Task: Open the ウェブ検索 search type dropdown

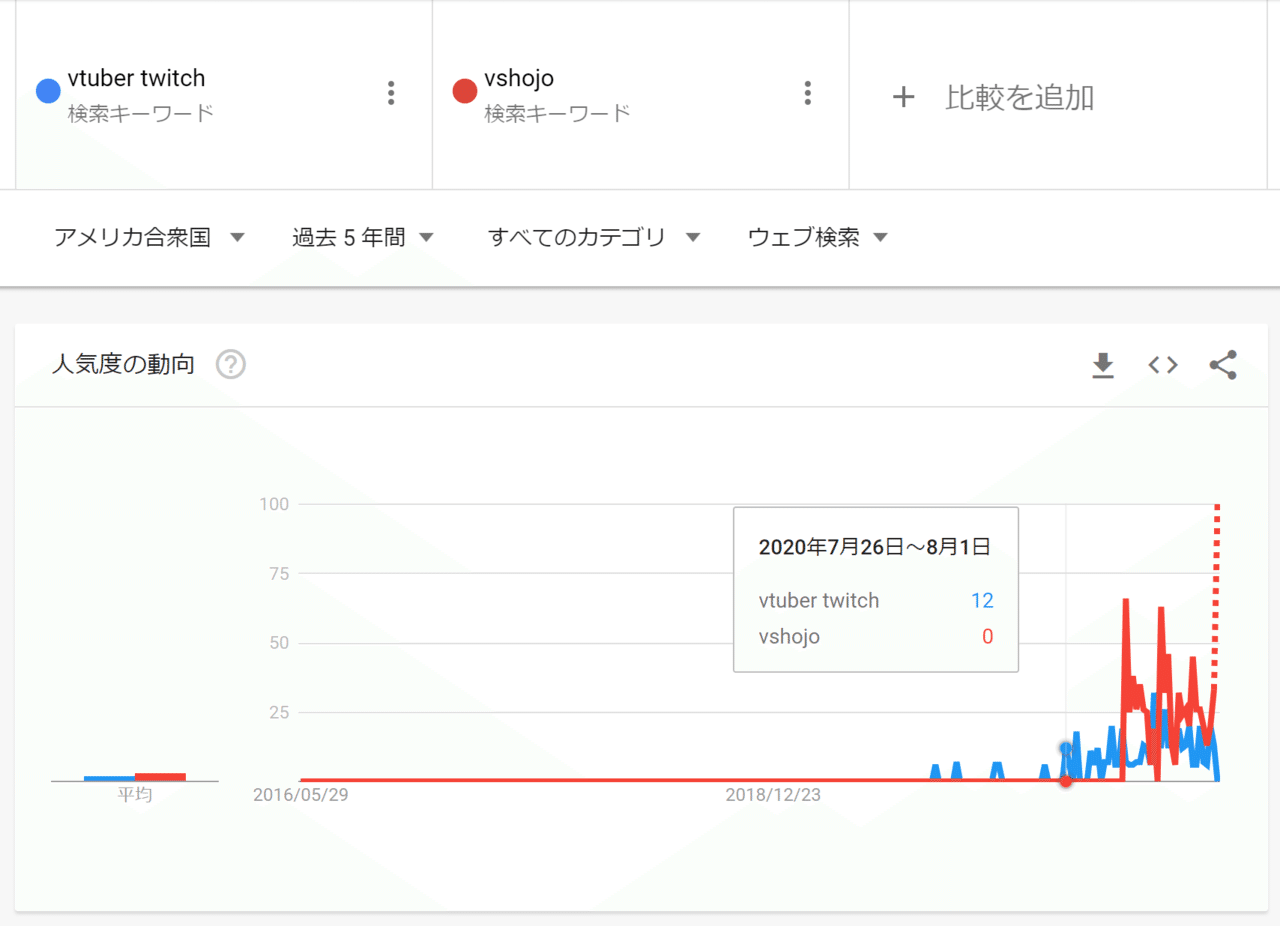Action: pyautogui.click(x=816, y=237)
